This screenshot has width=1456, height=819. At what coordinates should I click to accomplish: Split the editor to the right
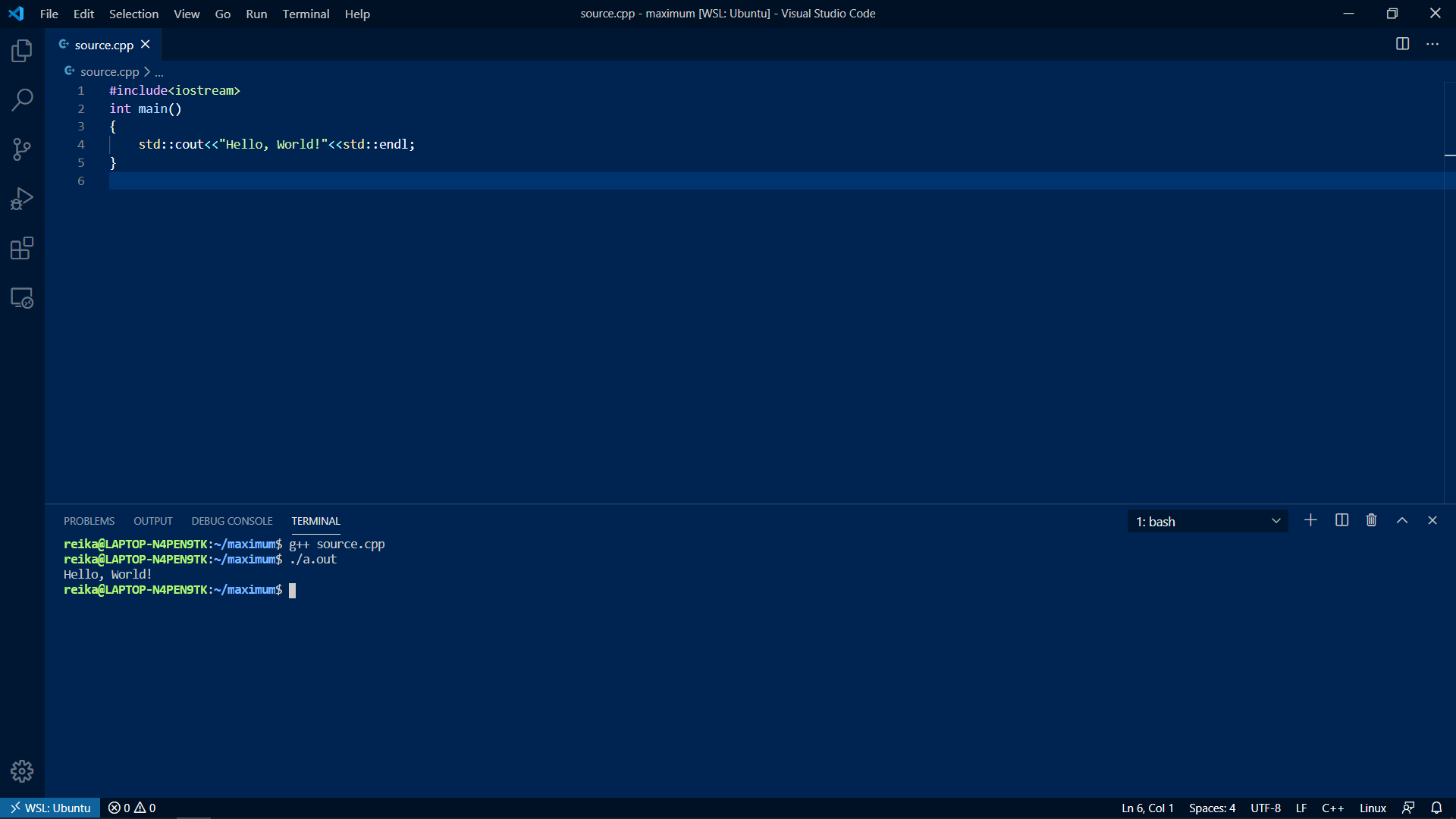(1402, 44)
